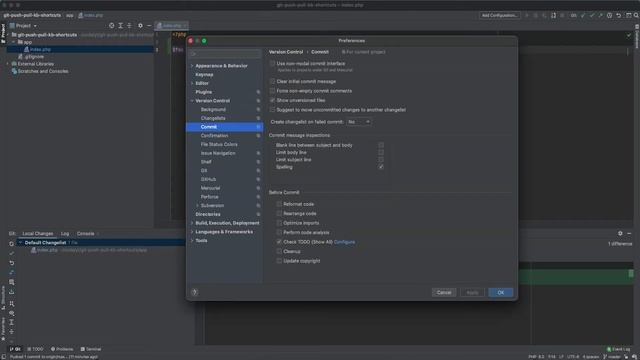Click the Collapse All icon in Git tool window
640x360 pixels.
coord(11,332)
